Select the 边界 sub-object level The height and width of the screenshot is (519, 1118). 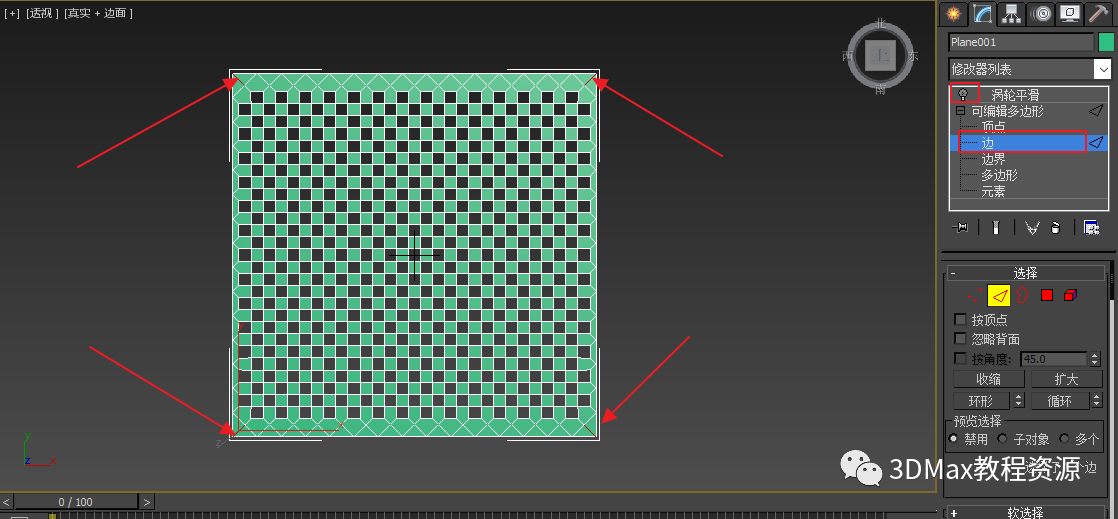tap(993, 160)
